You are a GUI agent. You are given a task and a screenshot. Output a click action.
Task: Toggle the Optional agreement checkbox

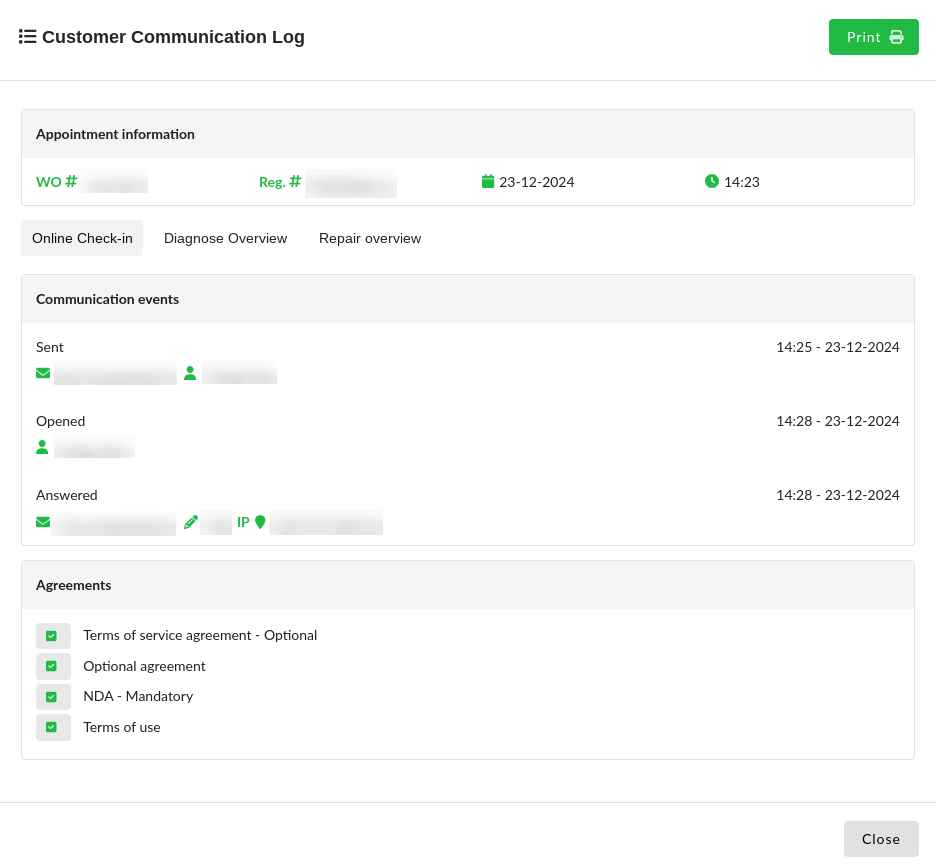(52, 666)
